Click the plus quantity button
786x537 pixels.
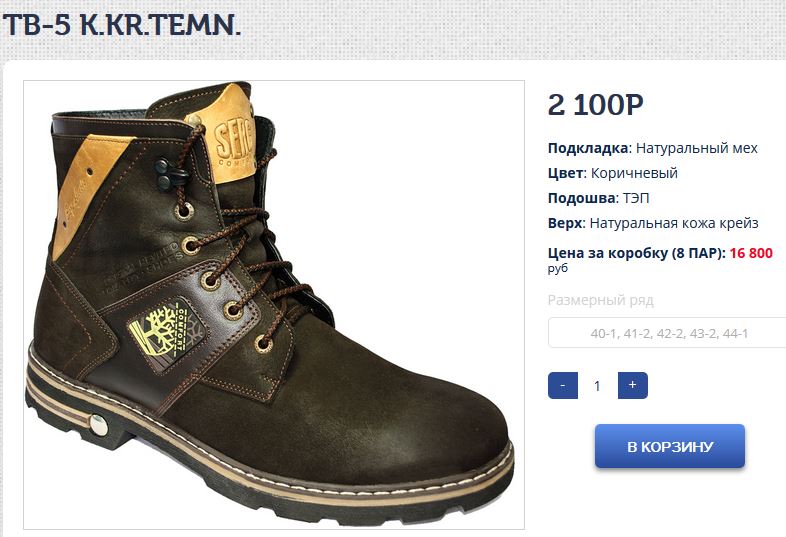coord(632,385)
